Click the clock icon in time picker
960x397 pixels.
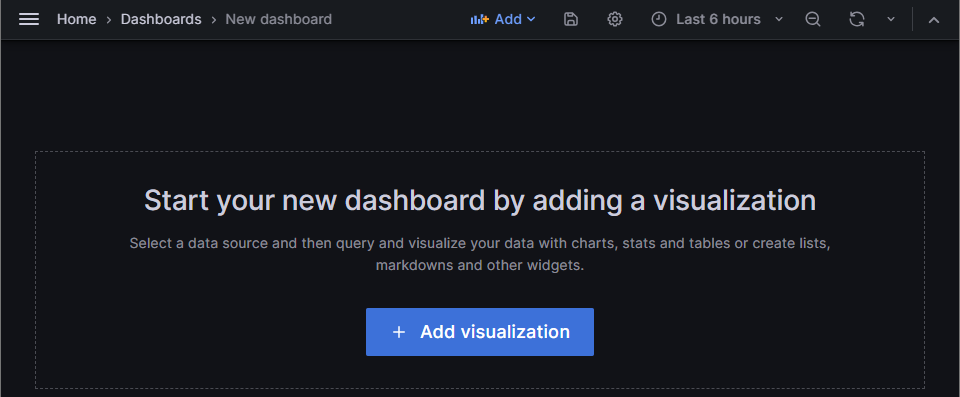coord(659,20)
